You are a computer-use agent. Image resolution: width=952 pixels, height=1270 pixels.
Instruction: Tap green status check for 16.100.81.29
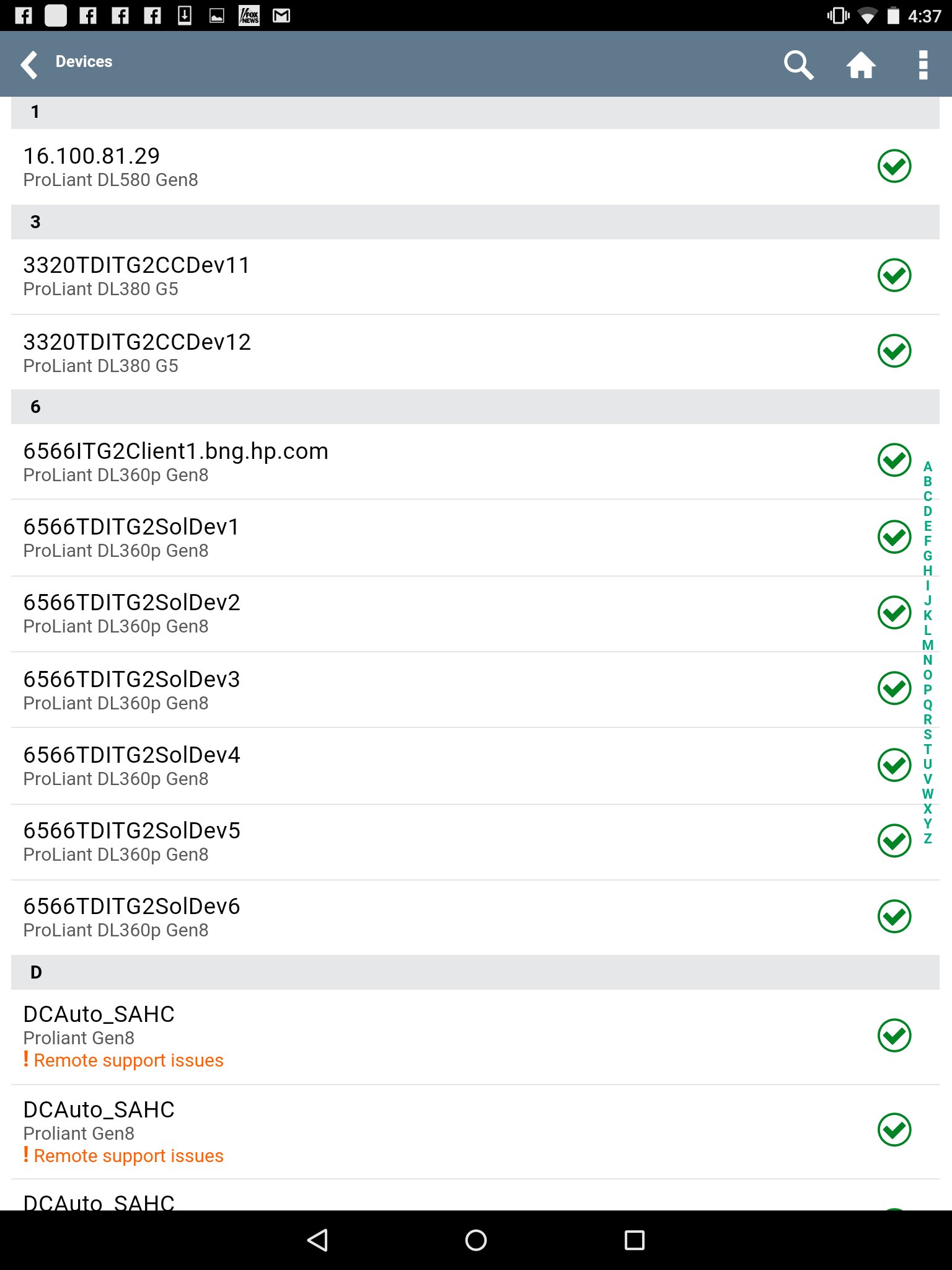[894, 166]
